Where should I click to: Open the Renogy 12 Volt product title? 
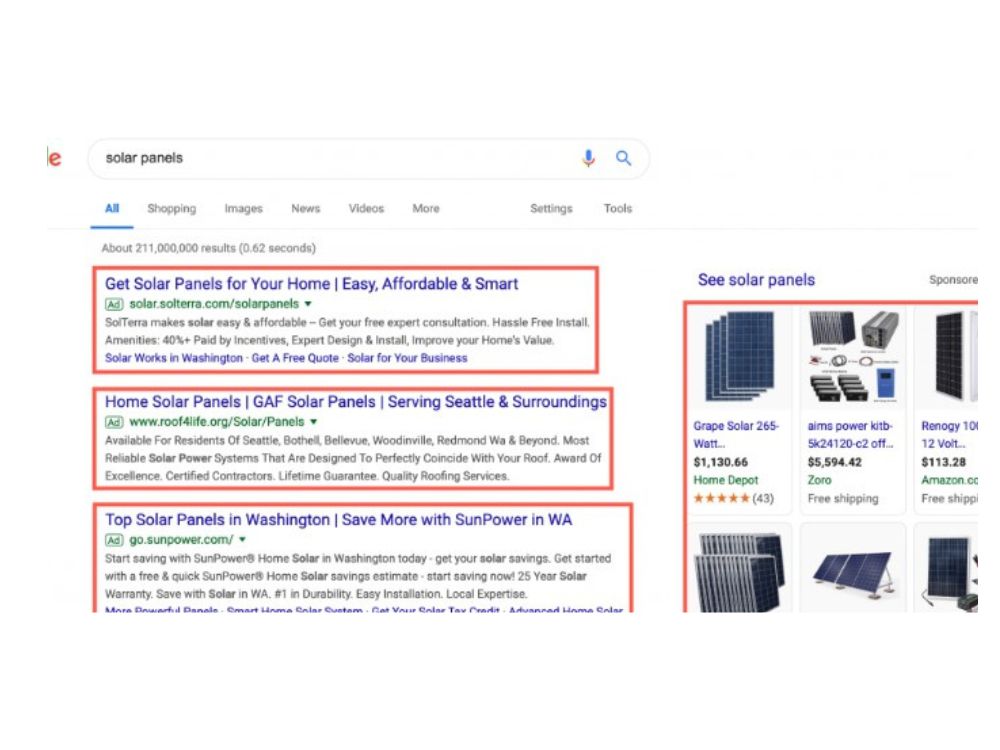click(949, 434)
